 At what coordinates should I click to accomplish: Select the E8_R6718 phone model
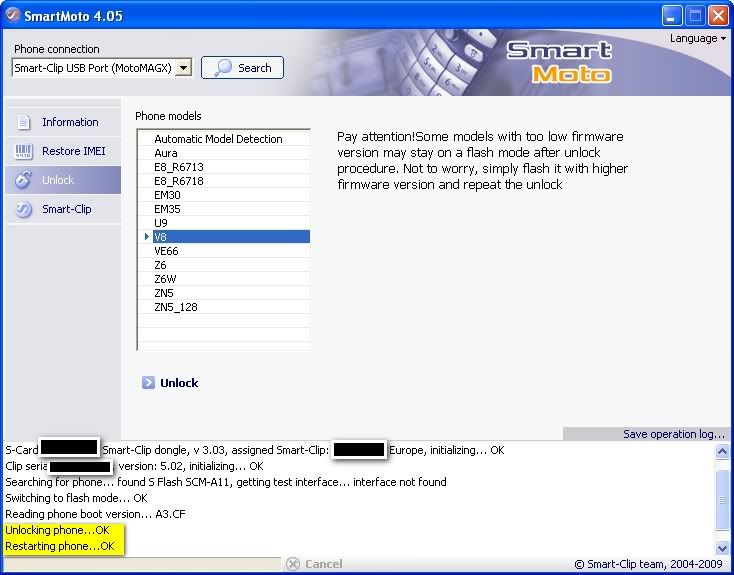231,181
